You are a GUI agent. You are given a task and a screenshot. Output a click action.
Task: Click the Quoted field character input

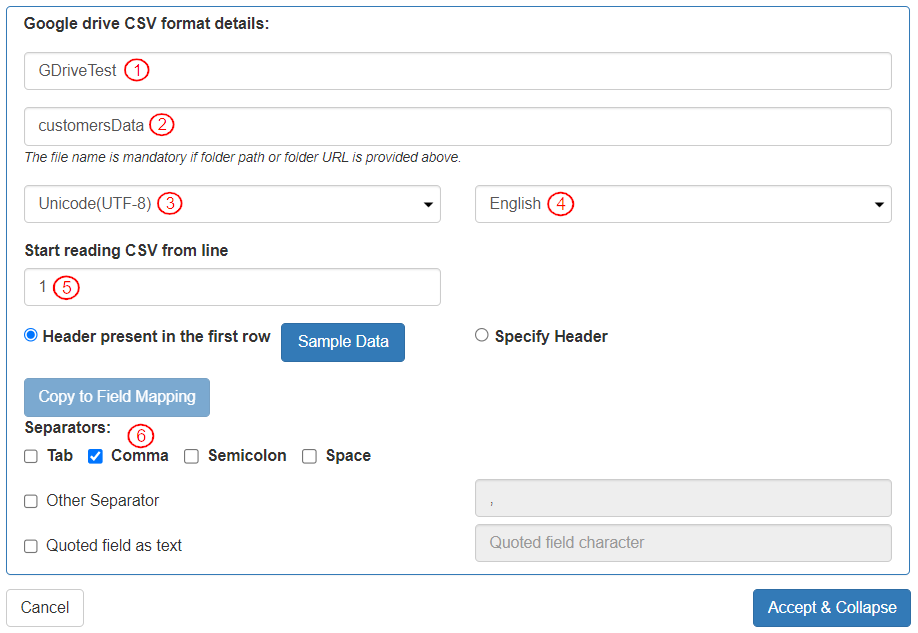(682, 543)
